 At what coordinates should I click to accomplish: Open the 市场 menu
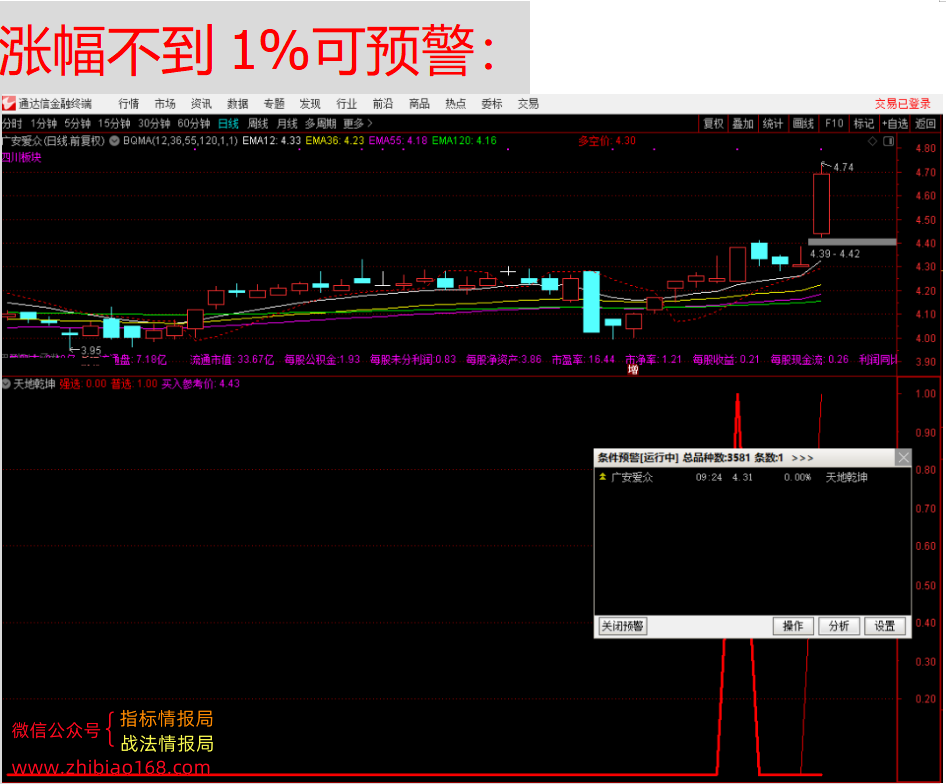(x=165, y=104)
